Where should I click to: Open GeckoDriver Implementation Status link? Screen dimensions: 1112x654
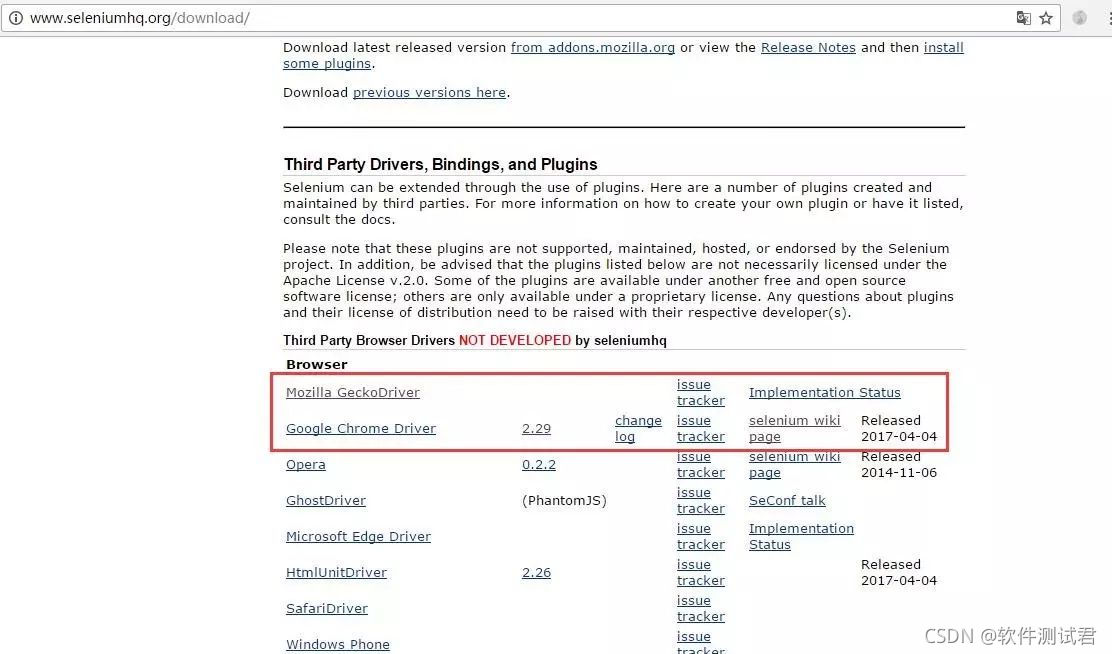pos(824,393)
